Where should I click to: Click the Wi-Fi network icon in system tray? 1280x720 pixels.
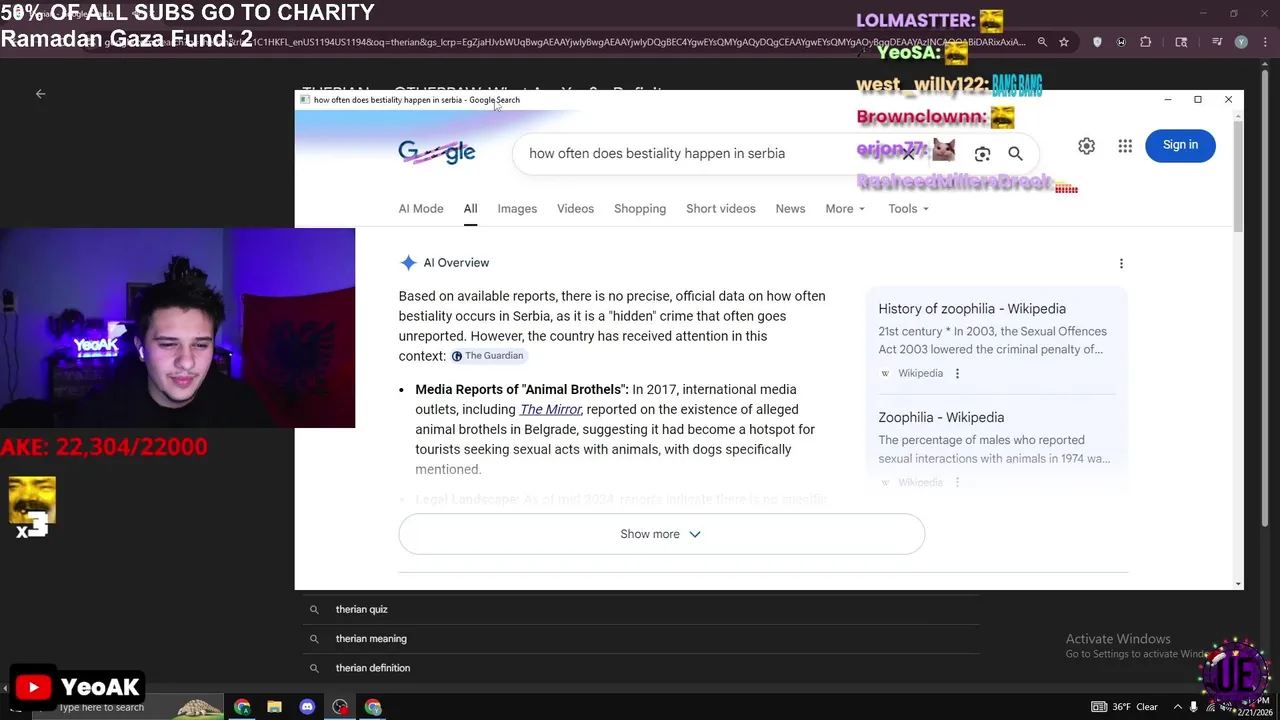pyautogui.click(x=1210, y=707)
